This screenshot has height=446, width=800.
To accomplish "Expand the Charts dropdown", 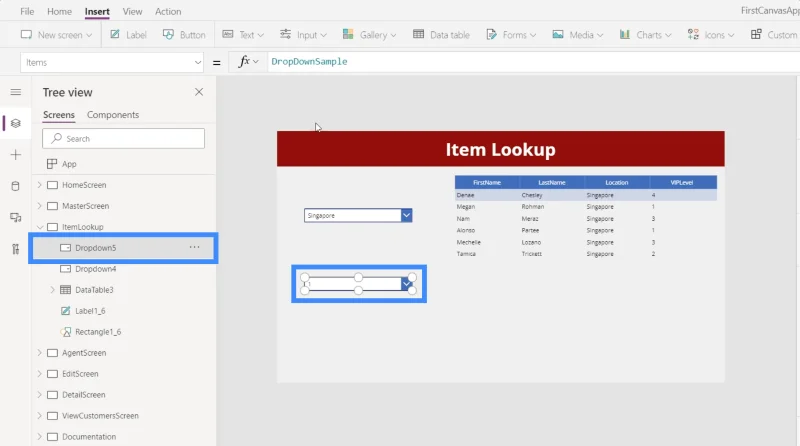I will (x=645, y=35).
